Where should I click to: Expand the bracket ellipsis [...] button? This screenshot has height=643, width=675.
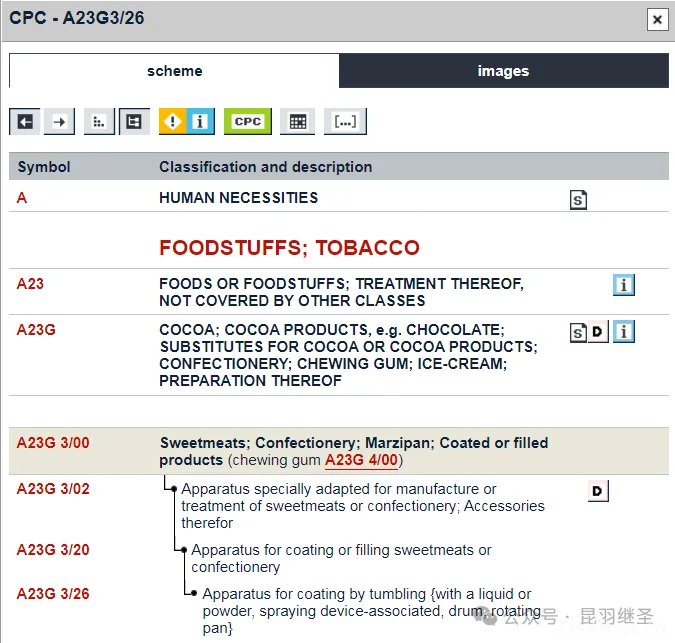click(x=345, y=121)
